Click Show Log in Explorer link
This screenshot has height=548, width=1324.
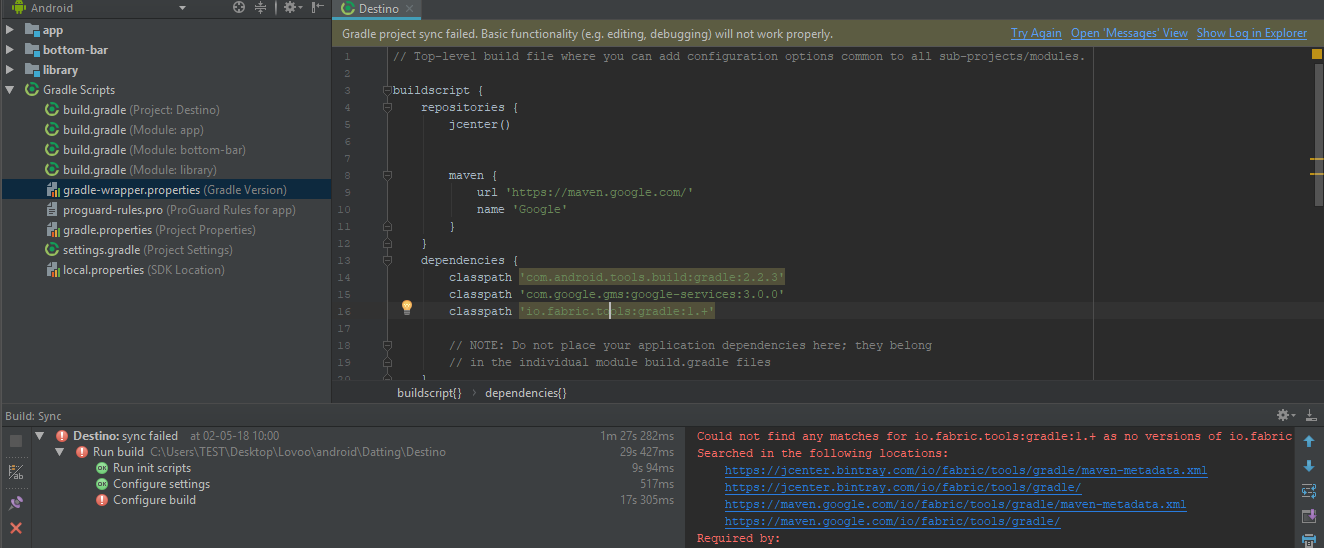click(1252, 33)
